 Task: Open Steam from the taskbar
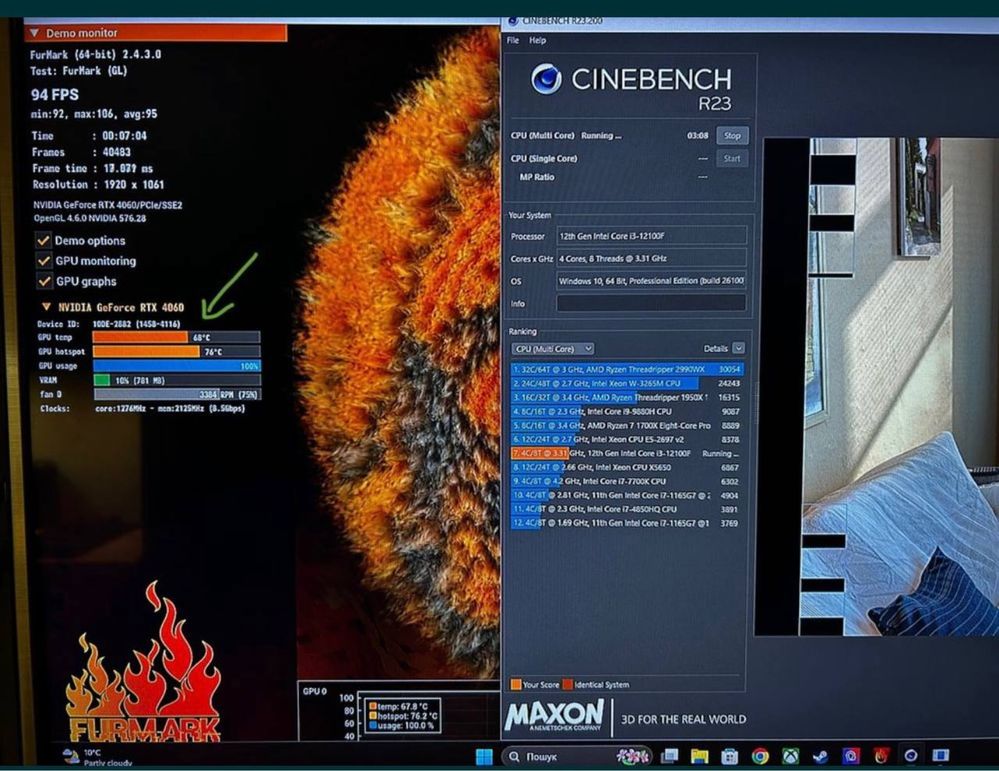pyautogui.click(x=821, y=756)
